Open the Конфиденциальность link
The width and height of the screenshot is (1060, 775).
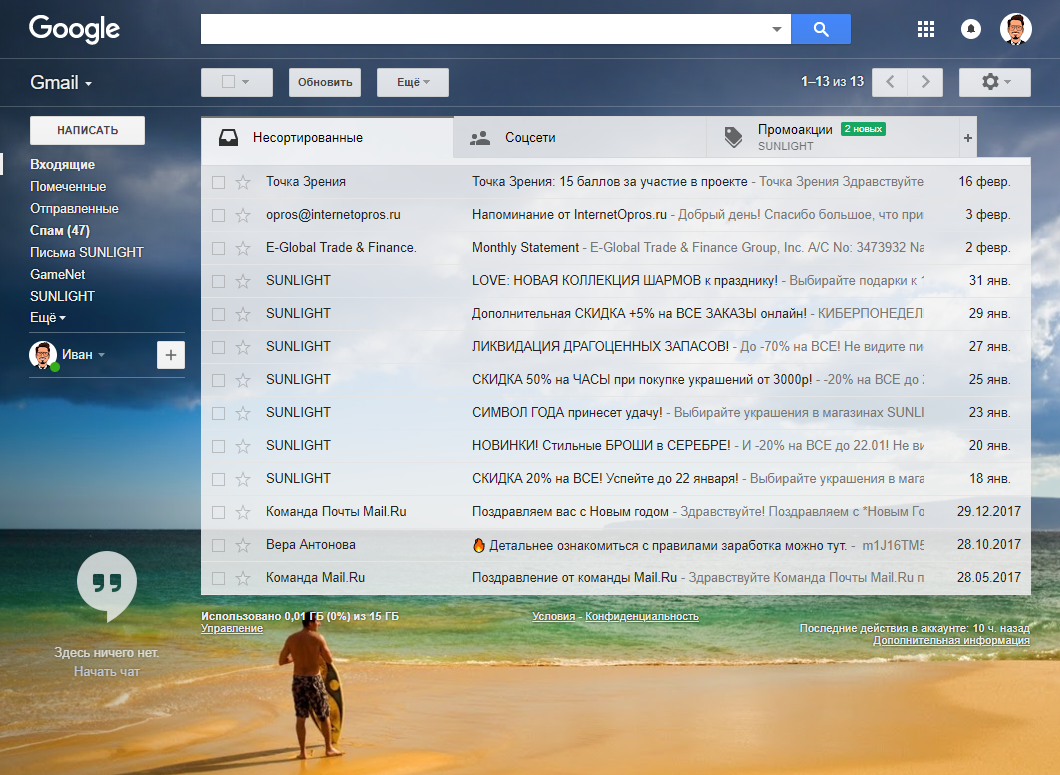(x=641, y=616)
